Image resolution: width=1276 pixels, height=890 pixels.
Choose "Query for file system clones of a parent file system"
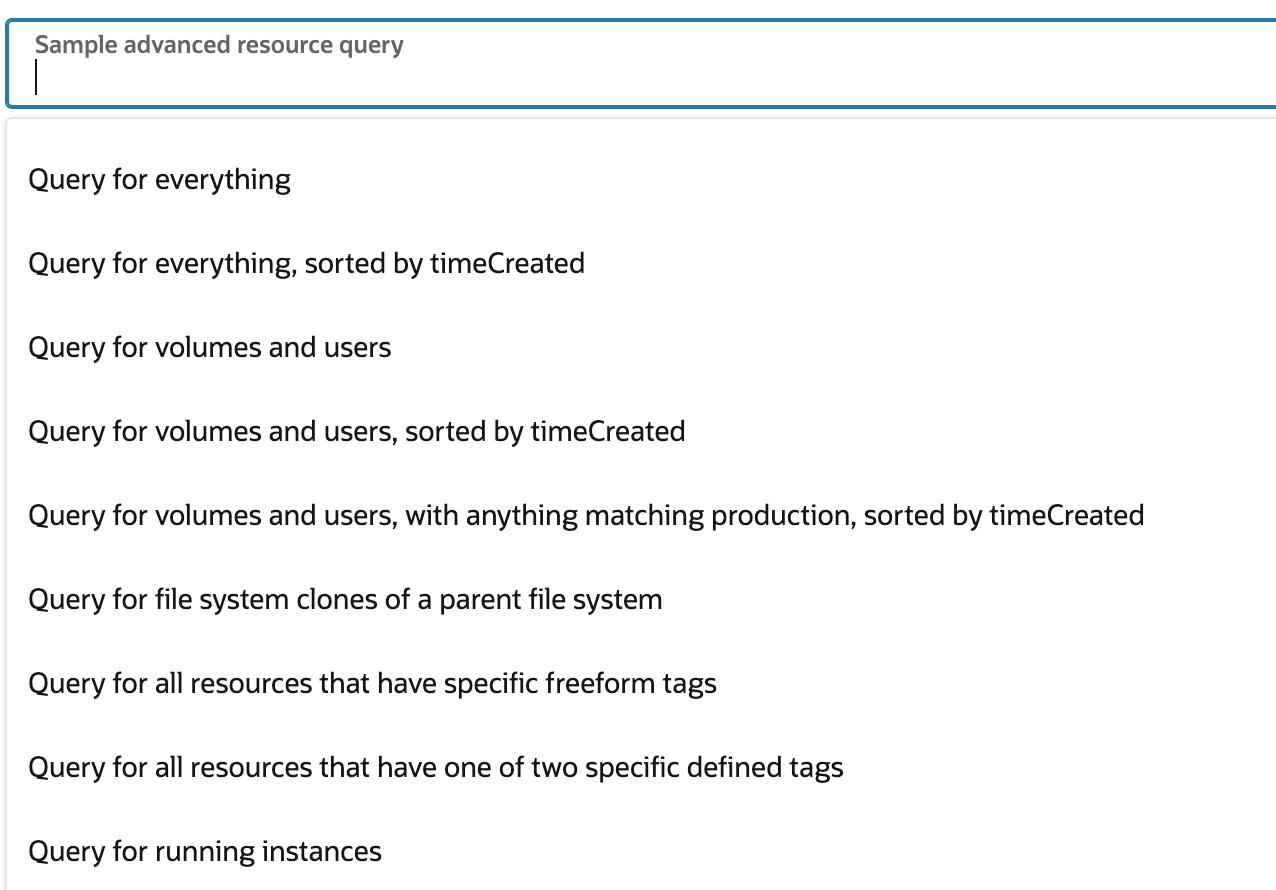[345, 599]
